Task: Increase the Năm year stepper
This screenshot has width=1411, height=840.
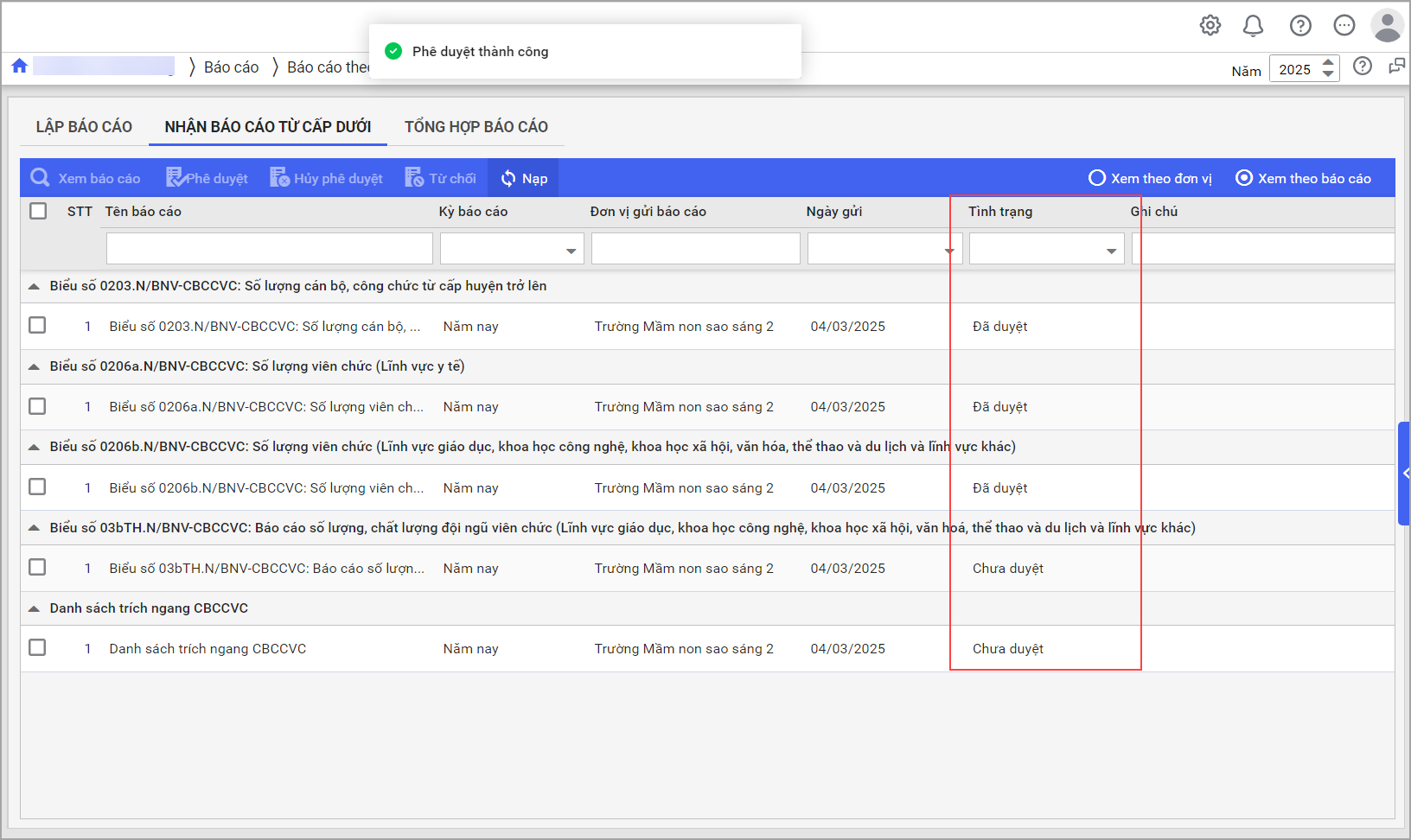Action: pos(1329,62)
